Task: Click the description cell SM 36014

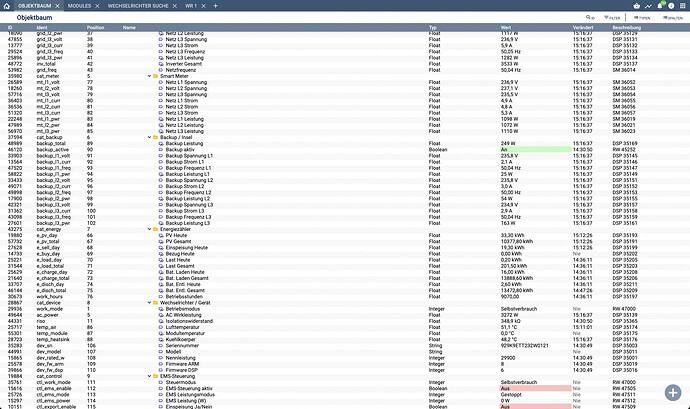Action: point(624,70)
